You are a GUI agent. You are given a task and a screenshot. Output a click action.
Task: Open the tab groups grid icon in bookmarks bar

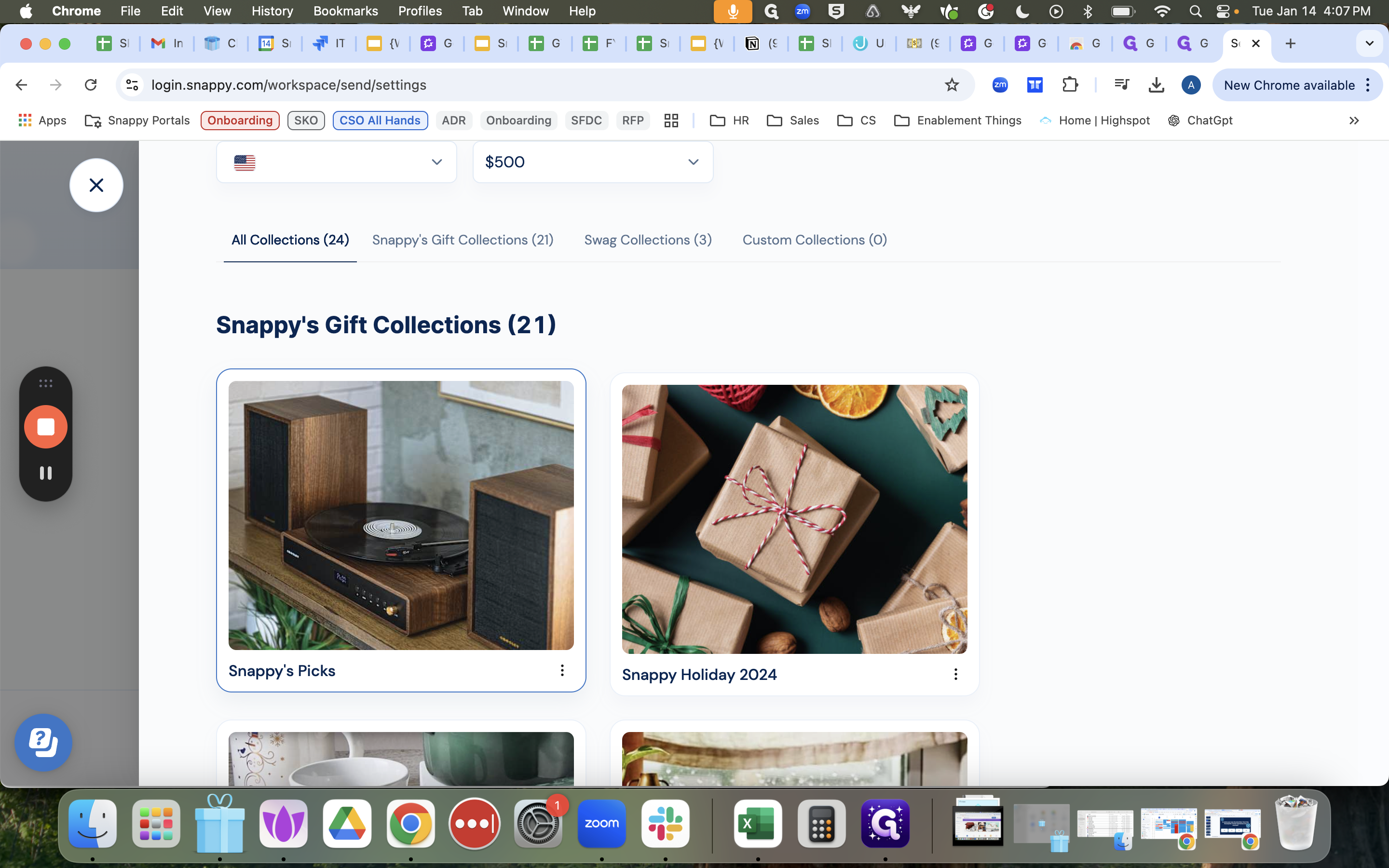(671, 120)
